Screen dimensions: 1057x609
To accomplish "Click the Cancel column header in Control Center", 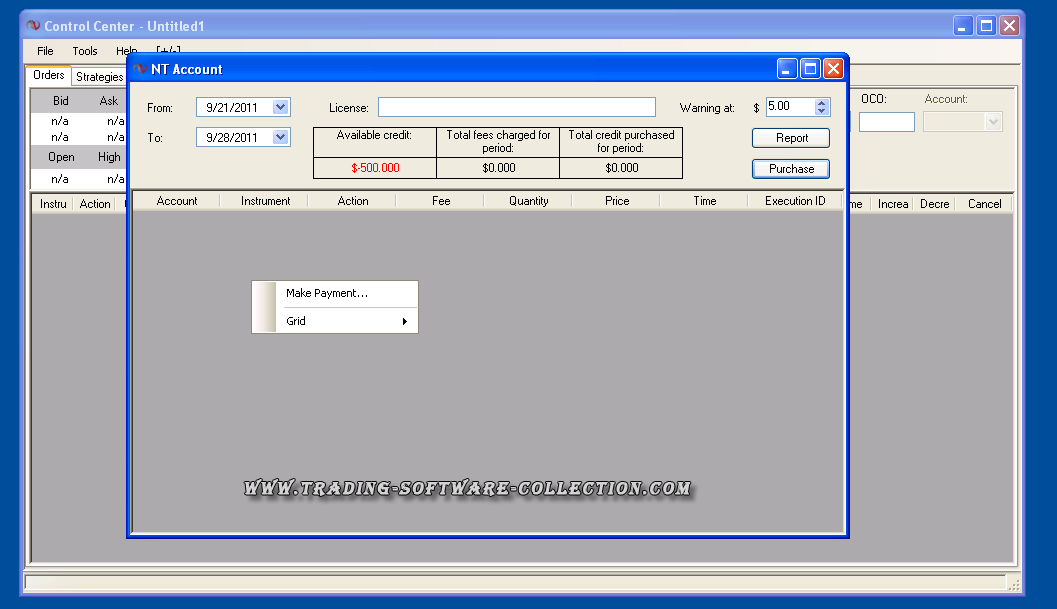I will point(984,204).
